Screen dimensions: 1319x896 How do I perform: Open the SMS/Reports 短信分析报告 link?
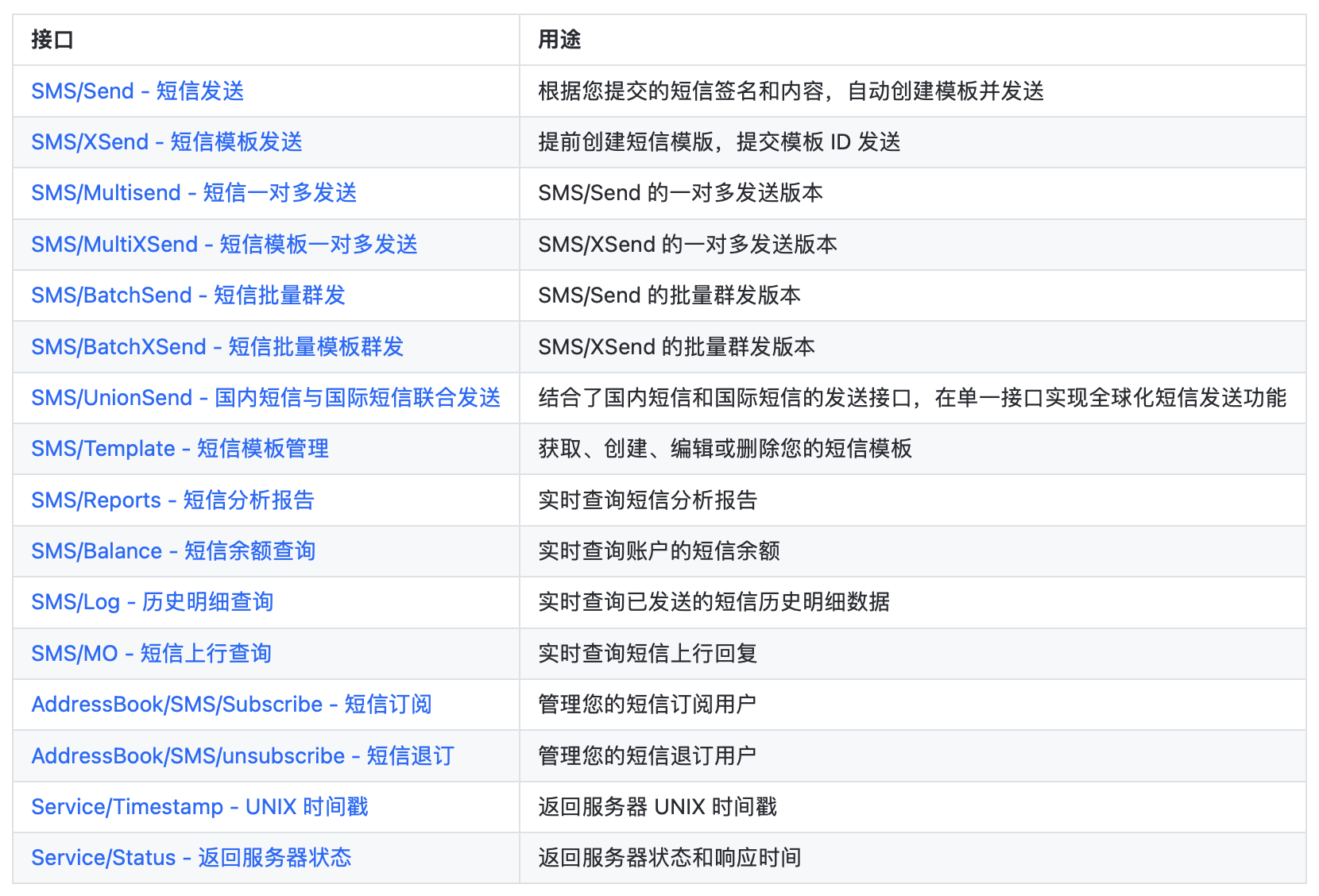(x=173, y=500)
